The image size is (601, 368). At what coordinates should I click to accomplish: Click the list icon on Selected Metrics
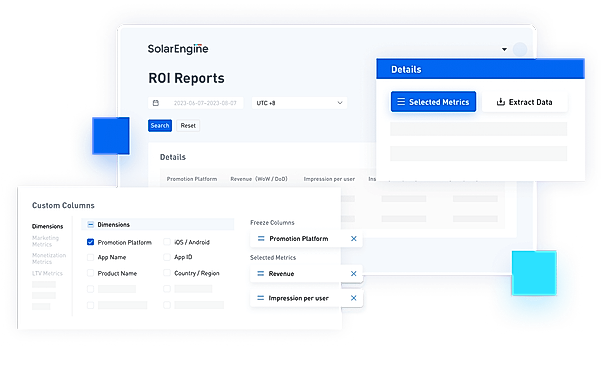(x=401, y=102)
